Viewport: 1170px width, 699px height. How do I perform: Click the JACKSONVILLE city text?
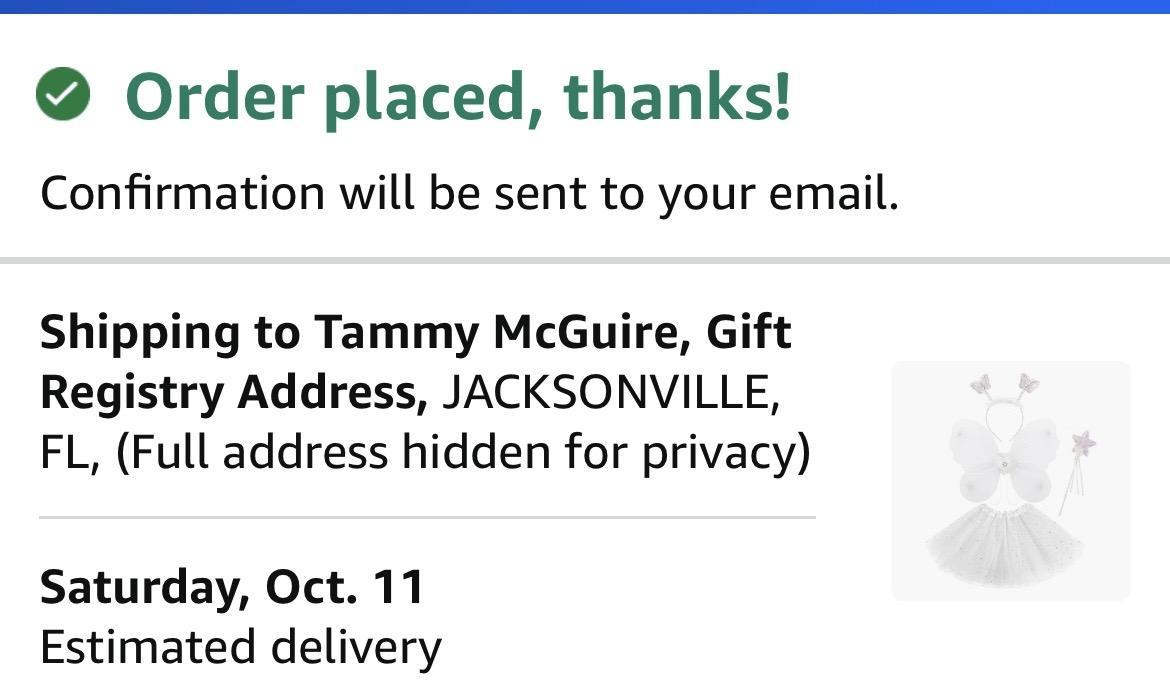click(x=607, y=393)
